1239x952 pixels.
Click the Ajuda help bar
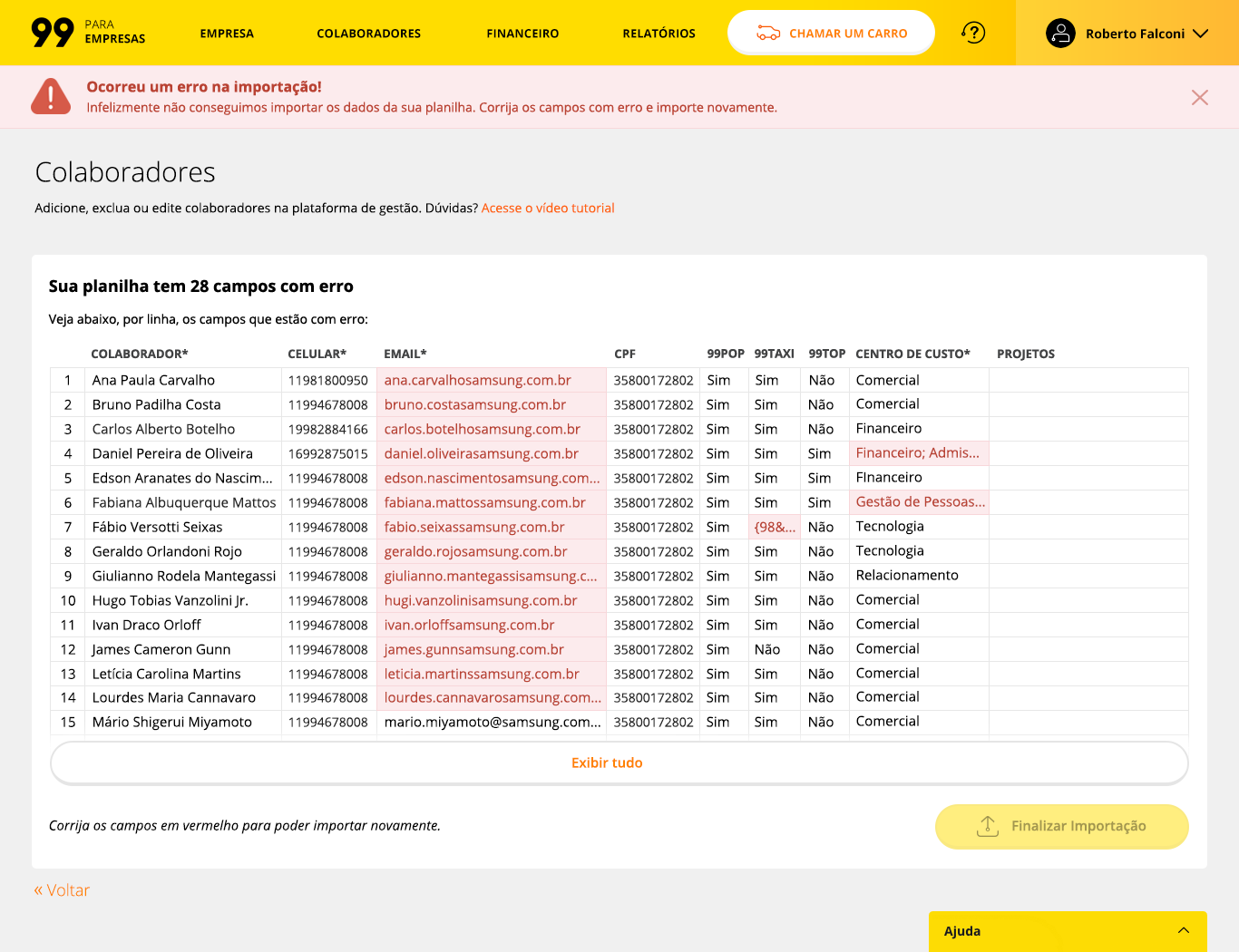click(1068, 931)
